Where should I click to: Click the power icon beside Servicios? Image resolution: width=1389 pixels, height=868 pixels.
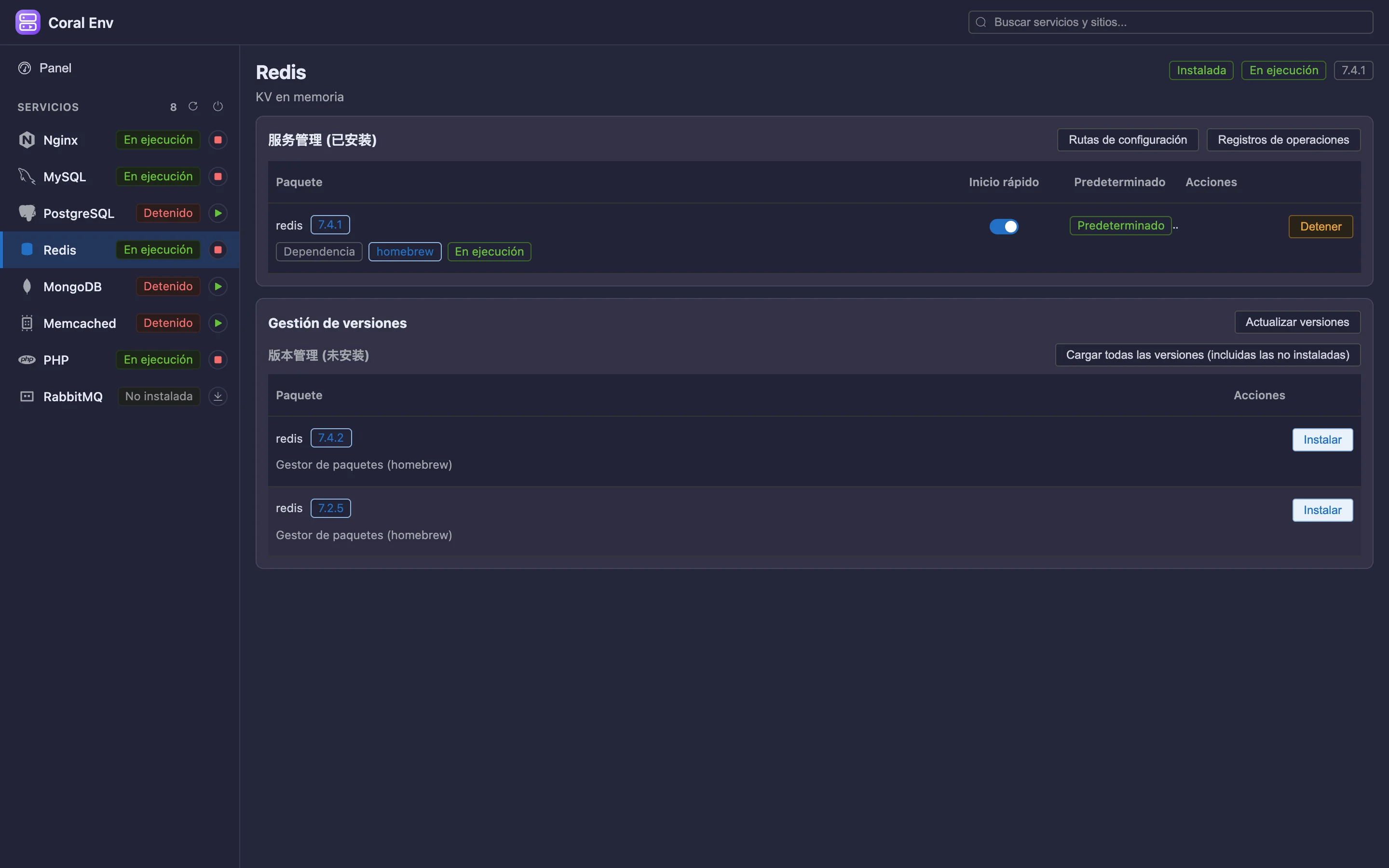[x=218, y=106]
